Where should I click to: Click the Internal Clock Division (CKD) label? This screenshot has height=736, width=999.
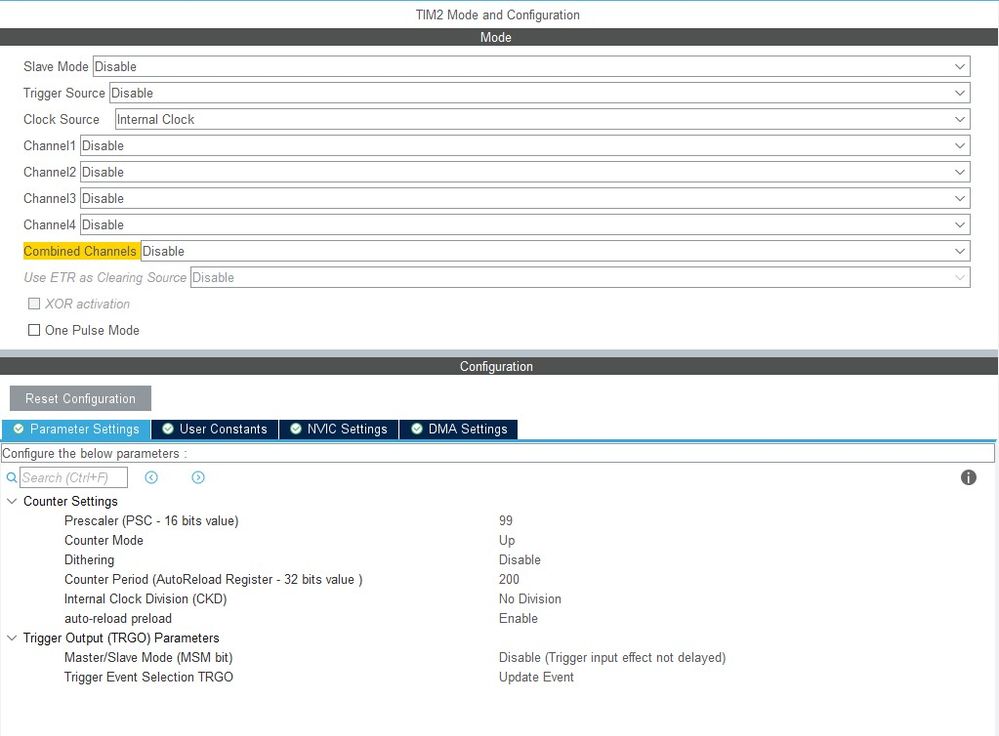point(145,599)
